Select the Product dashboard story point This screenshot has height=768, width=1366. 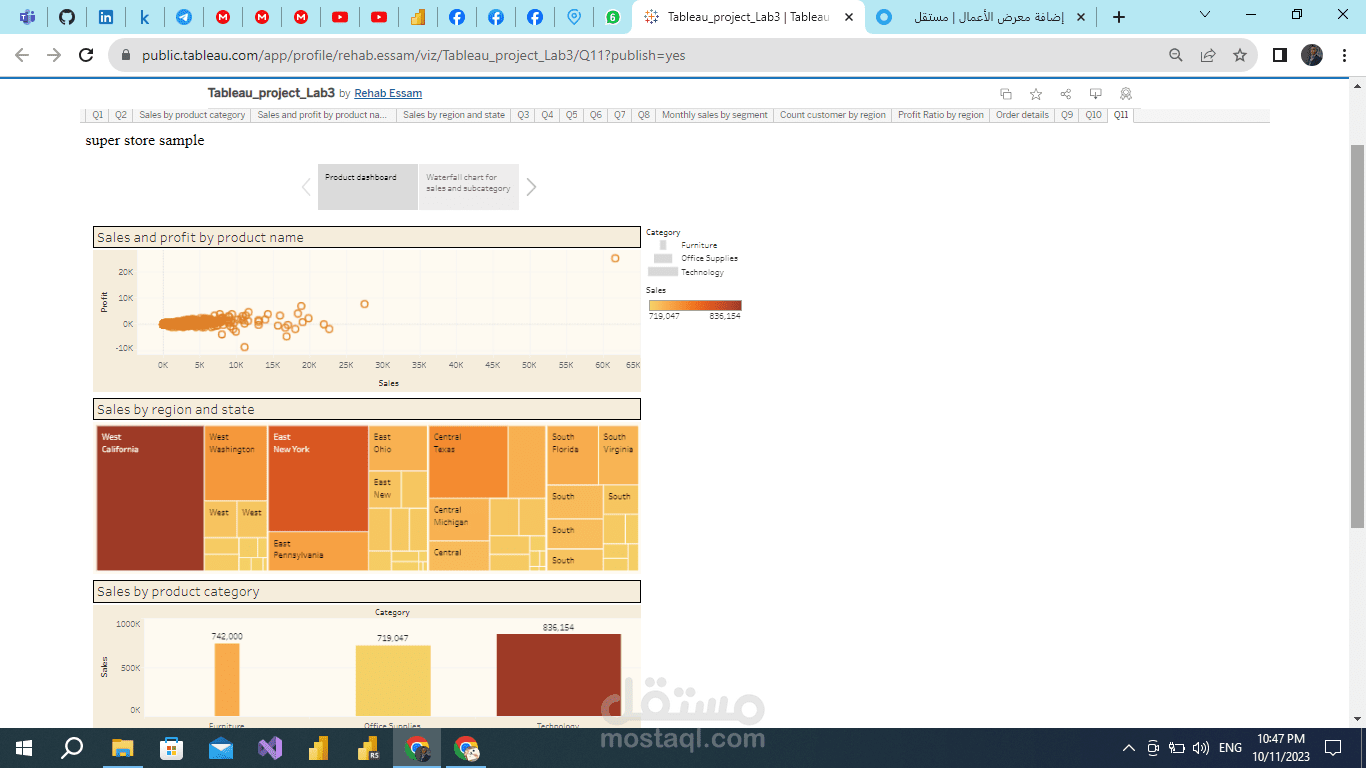[x=368, y=187]
